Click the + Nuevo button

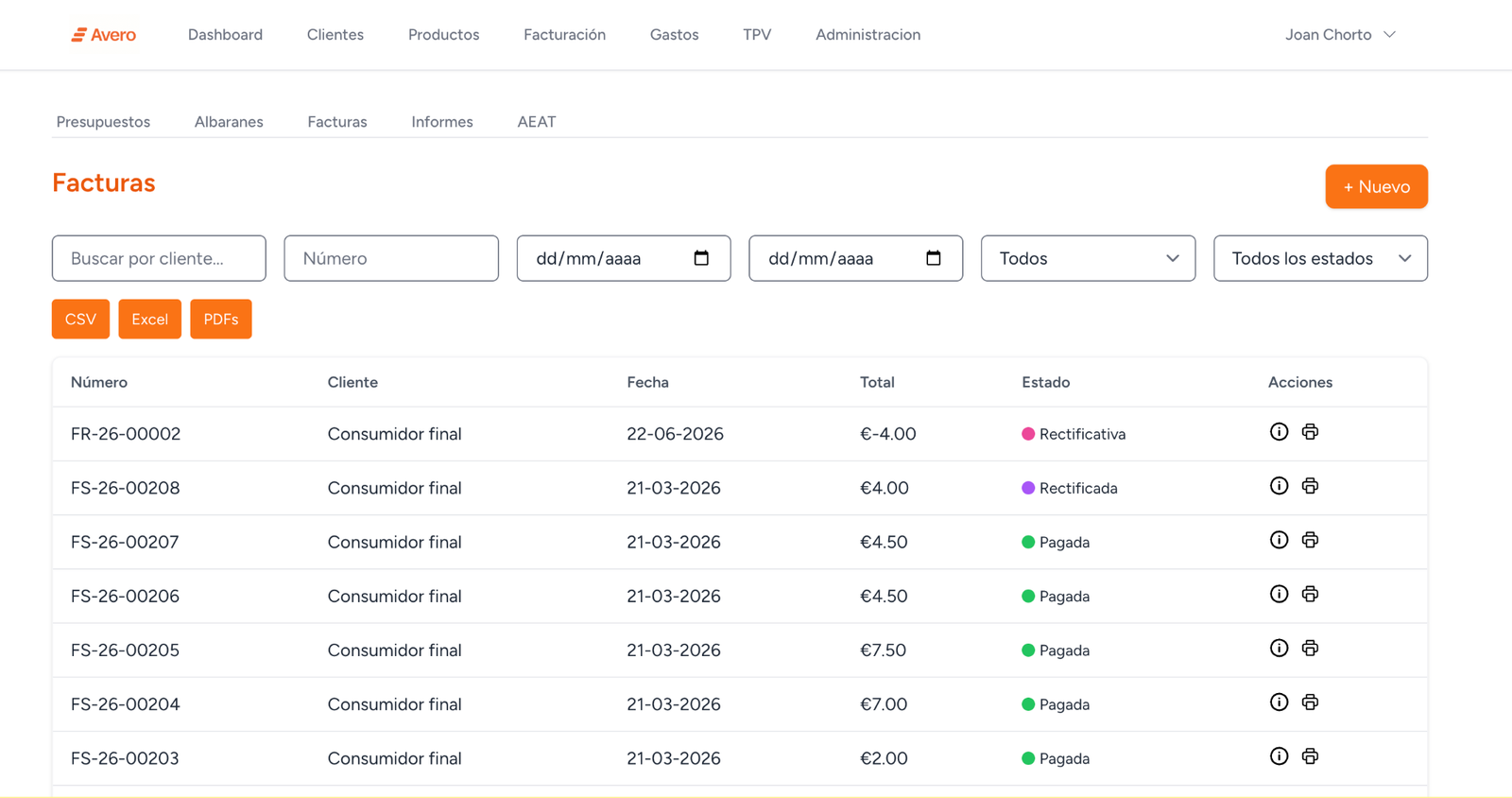point(1376,186)
